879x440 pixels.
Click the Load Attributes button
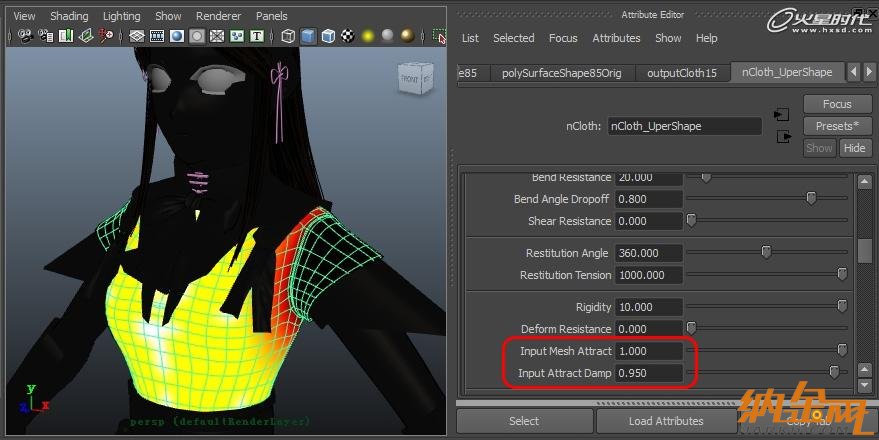point(666,421)
